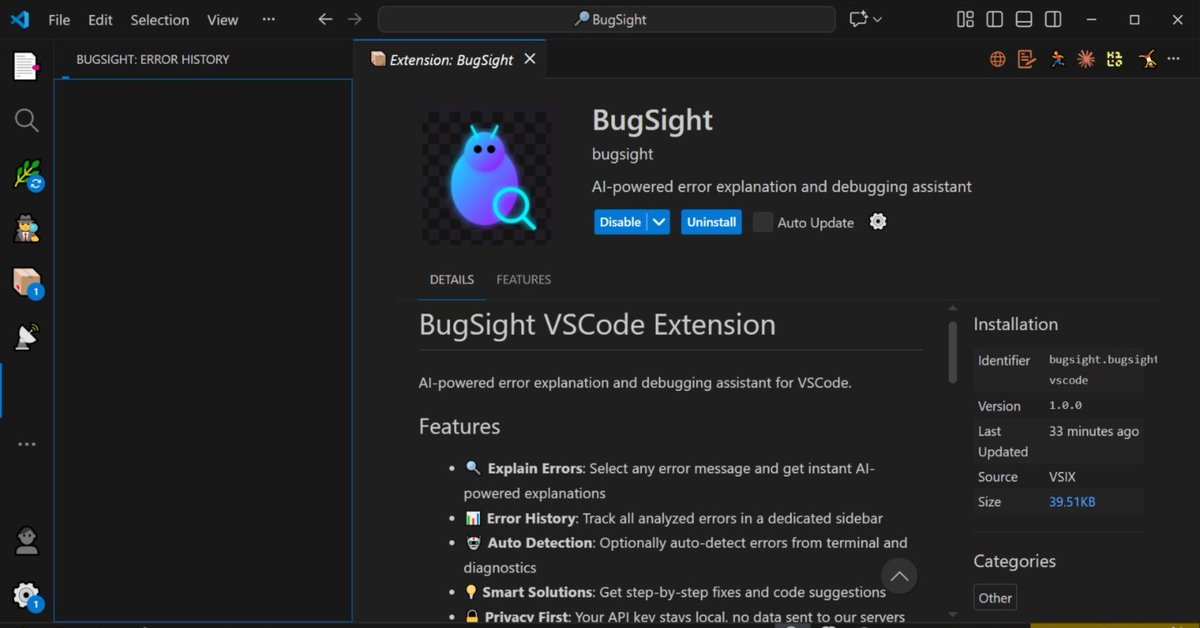1200x628 pixels.
Task: Open Source Control branch icon with sync badge
Action: tap(26, 176)
